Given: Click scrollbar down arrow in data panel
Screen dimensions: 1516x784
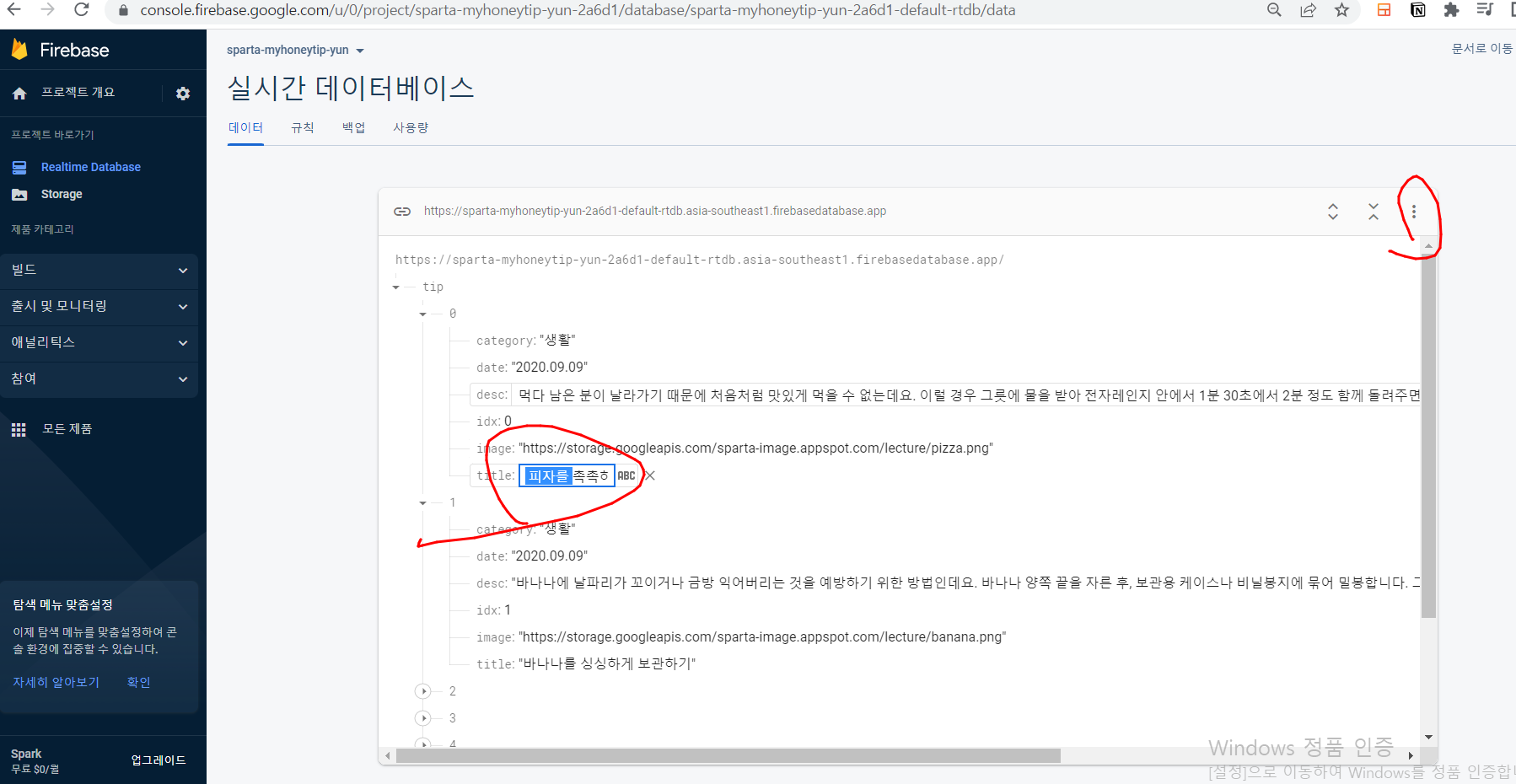Looking at the screenshot, I should coord(1428,738).
